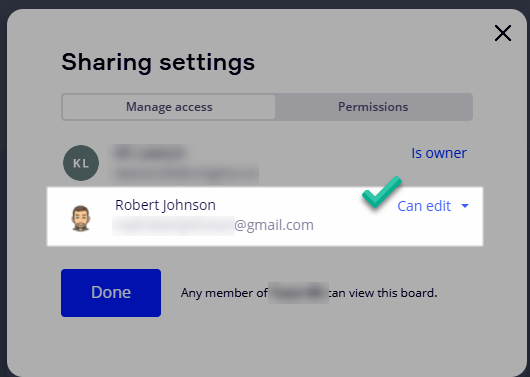530x377 pixels.
Task: Click the text saying members can view this board
Action: pos(309,293)
